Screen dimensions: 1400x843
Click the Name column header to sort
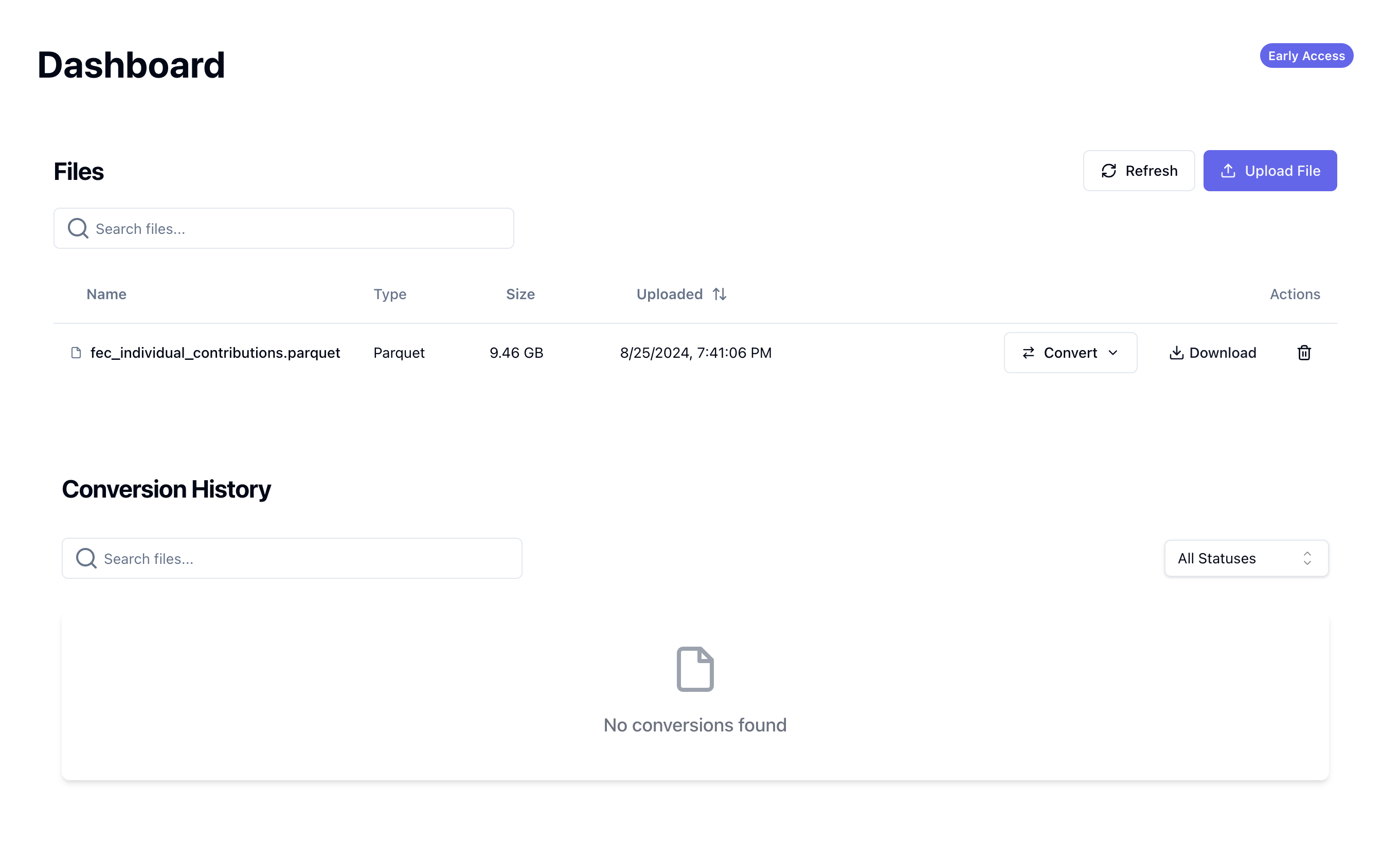click(106, 294)
